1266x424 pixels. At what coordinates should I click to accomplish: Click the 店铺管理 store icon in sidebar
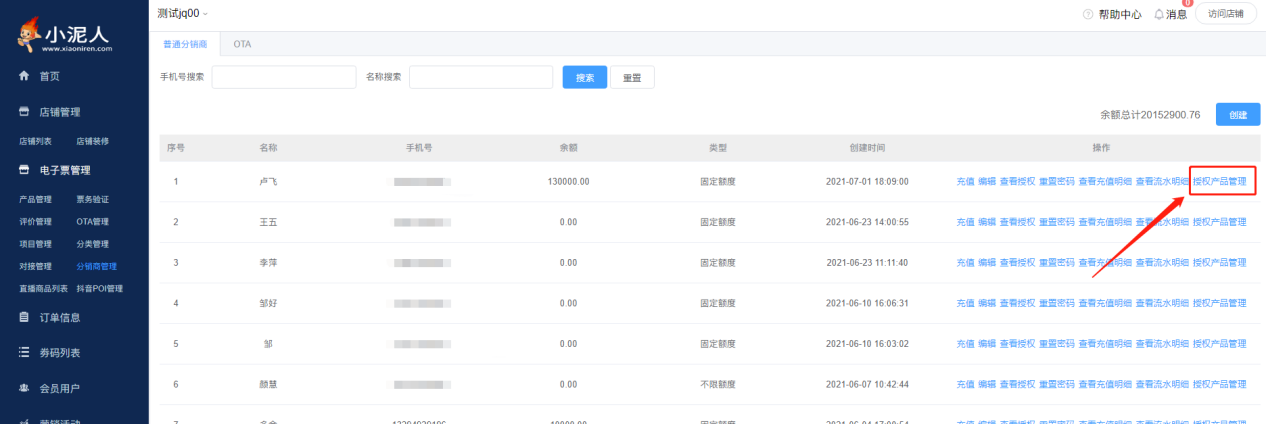[x=24, y=112]
